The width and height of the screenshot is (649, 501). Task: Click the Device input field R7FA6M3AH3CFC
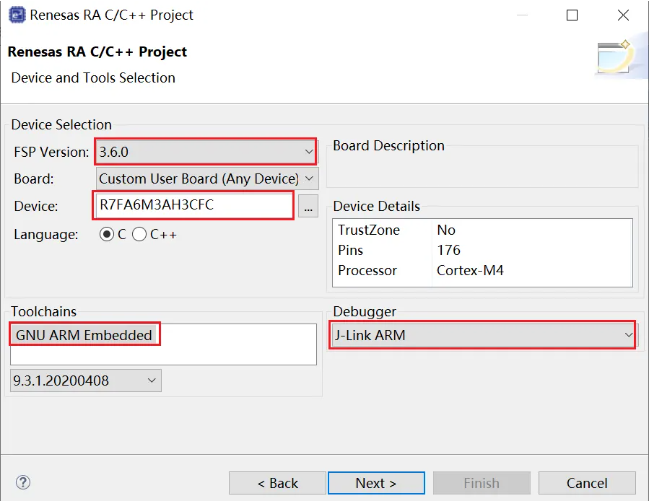[193, 205]
